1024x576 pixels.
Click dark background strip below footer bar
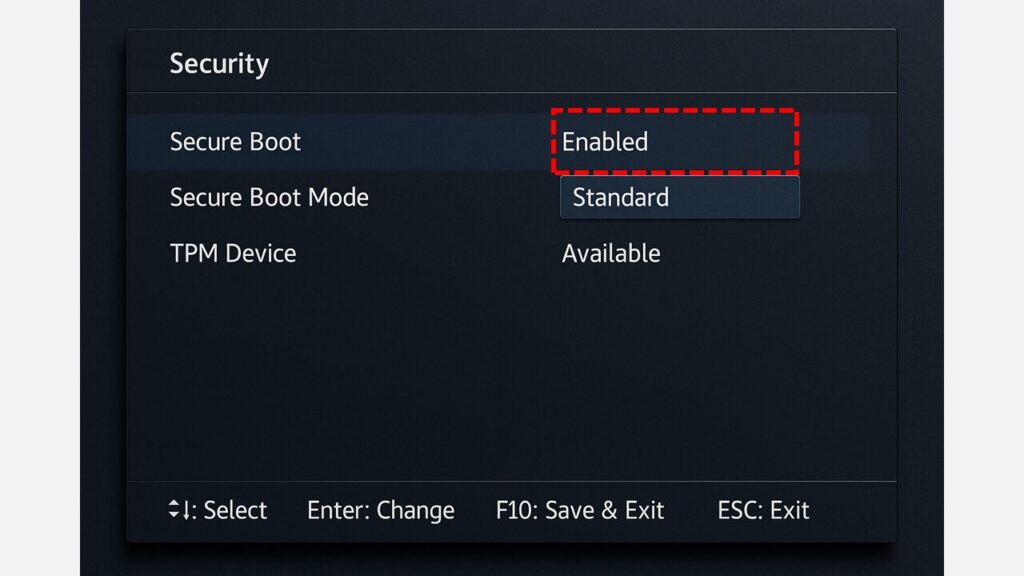510,560
